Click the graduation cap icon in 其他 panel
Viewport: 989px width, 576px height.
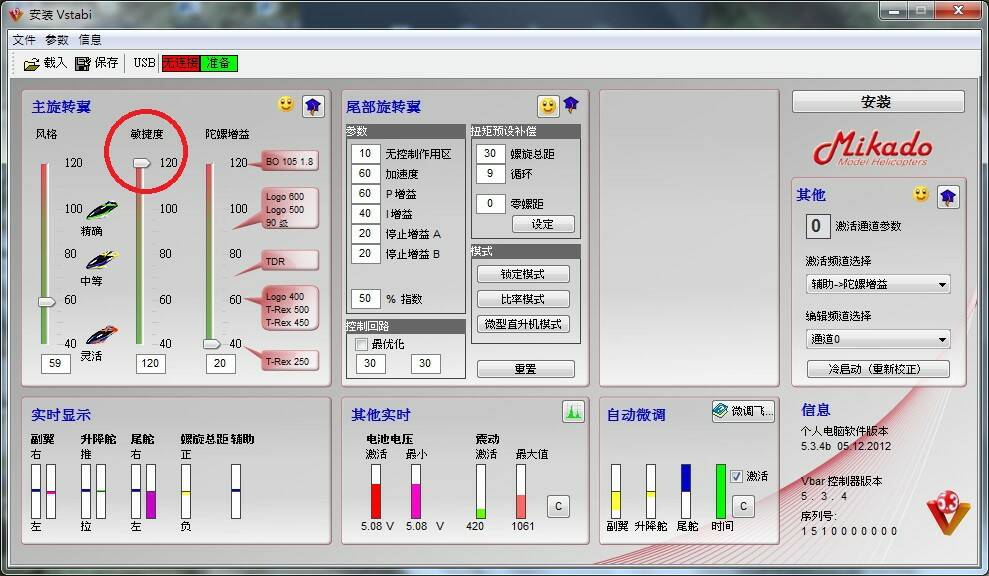click(947, 196)
